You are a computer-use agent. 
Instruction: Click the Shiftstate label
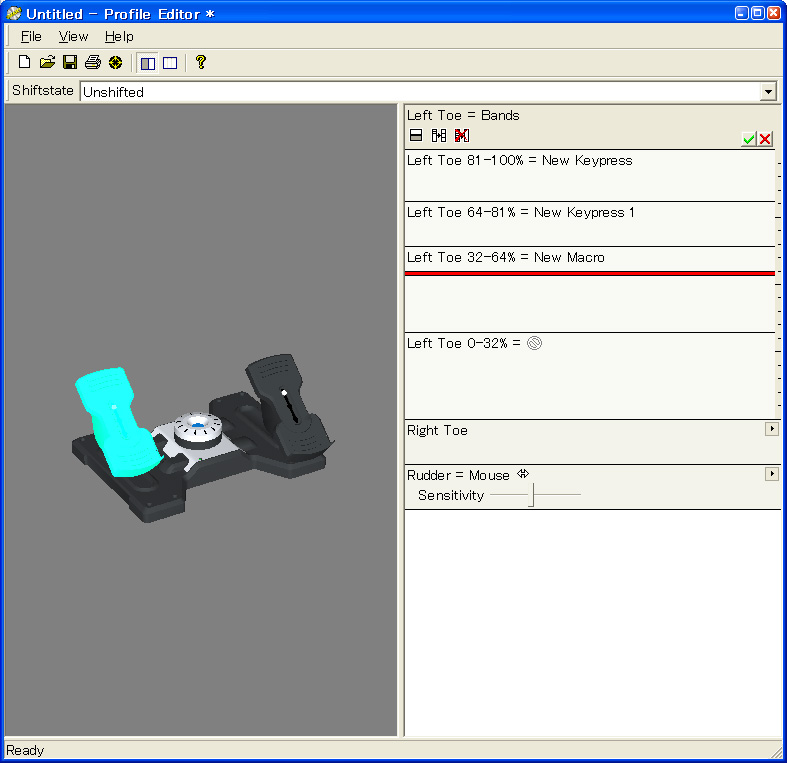pyautogui.click(x=43, y=91)
